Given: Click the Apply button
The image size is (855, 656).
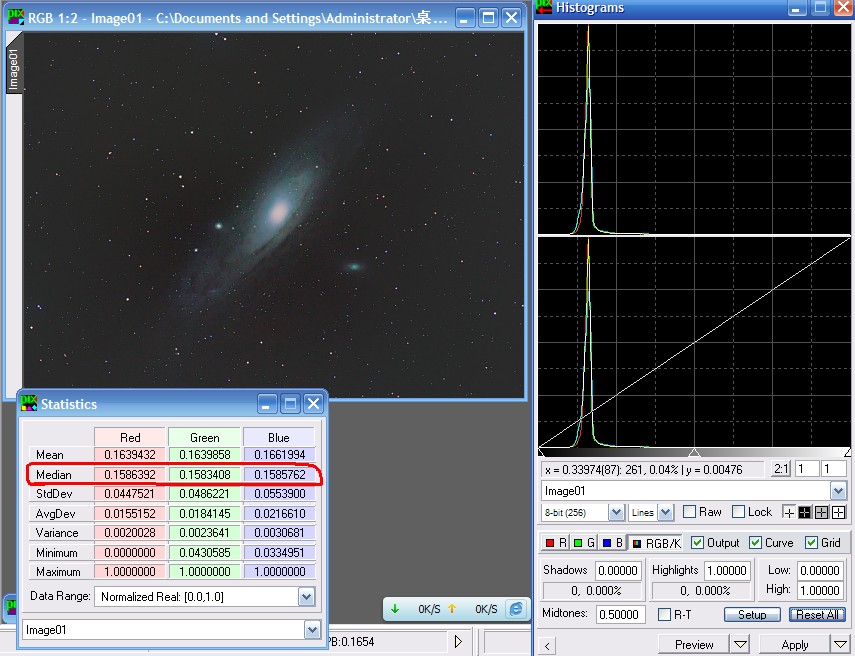Looking at the screenshot, I should click(x=795, y=645).
